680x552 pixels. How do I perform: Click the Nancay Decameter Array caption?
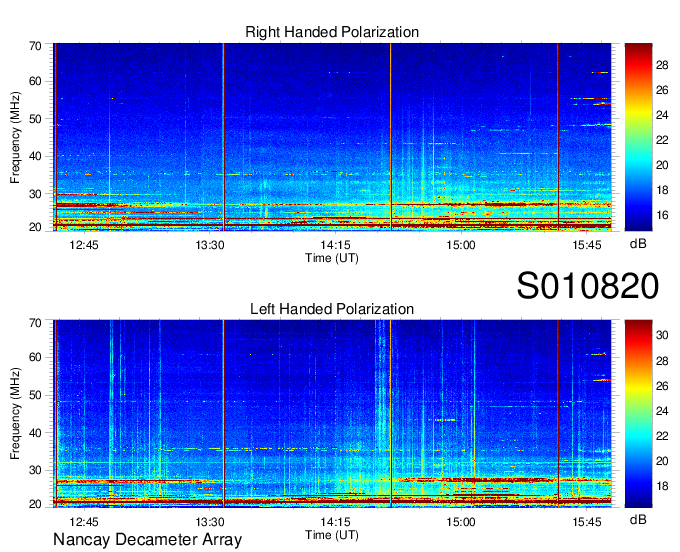tap(147, 539)
